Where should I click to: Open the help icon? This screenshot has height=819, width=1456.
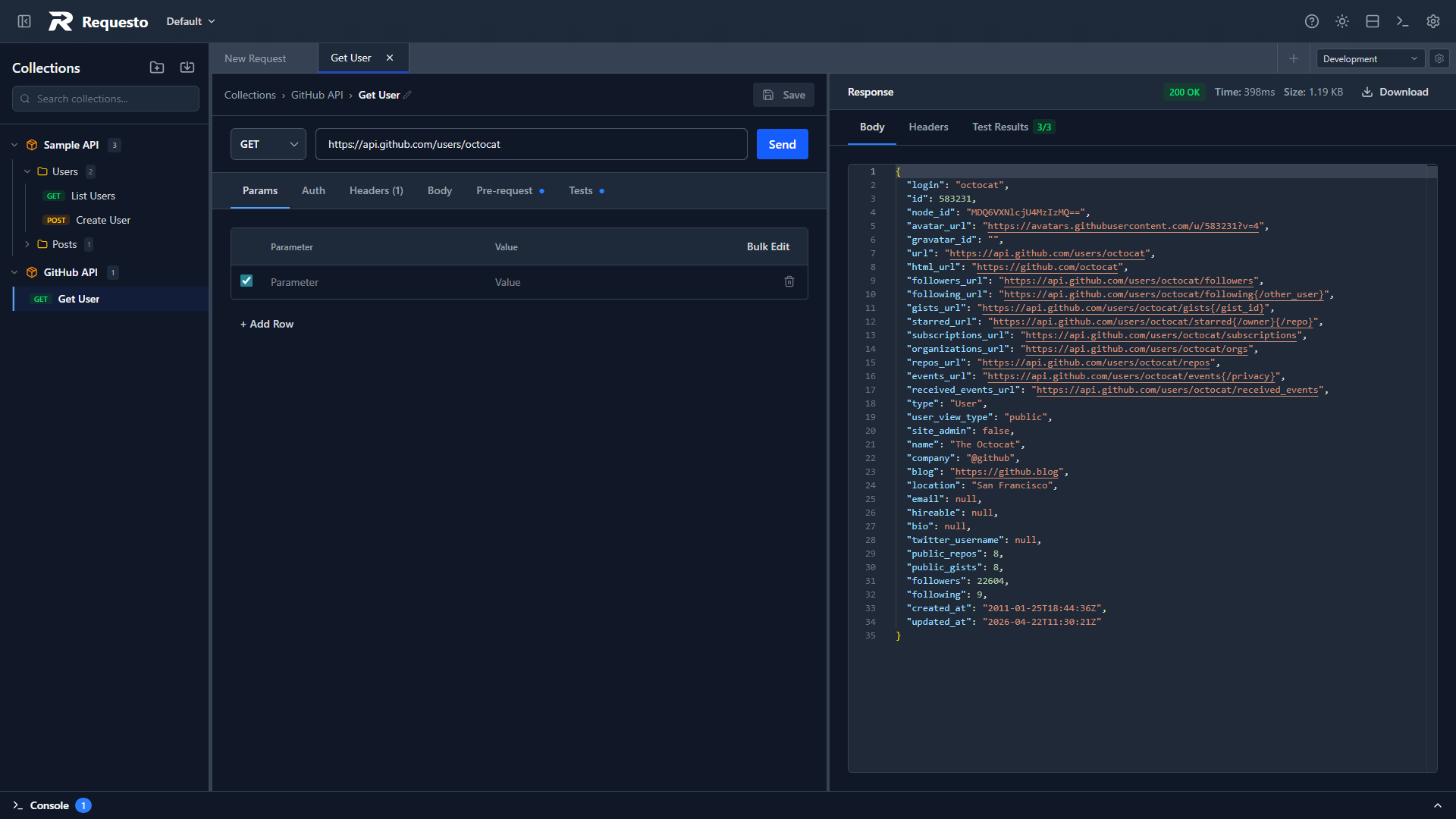(1312, 21)
